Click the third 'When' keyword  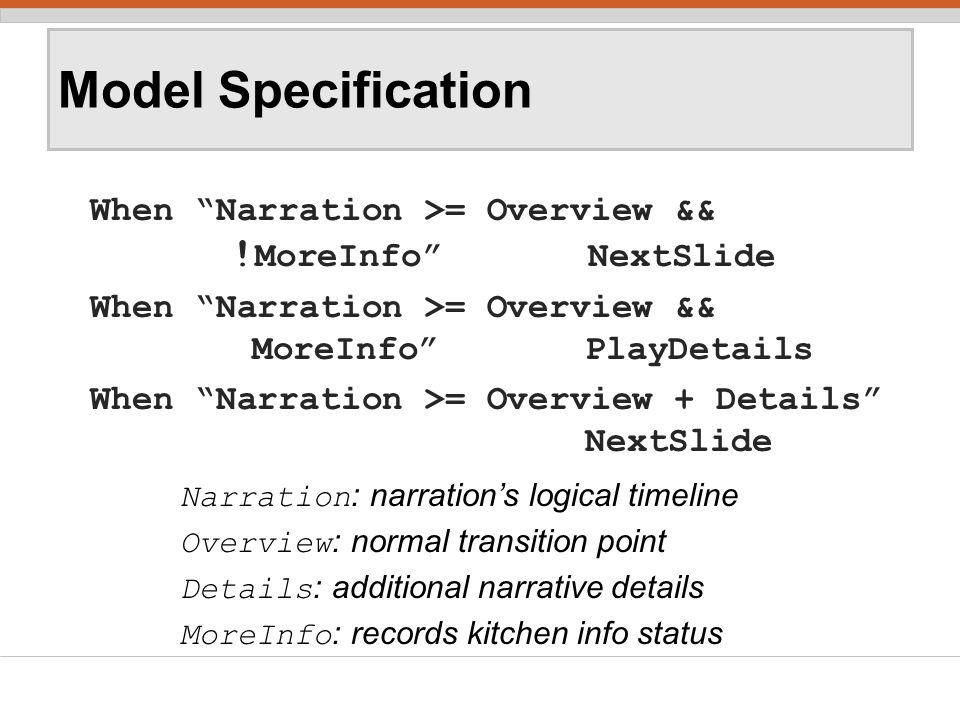pos(131,399)
